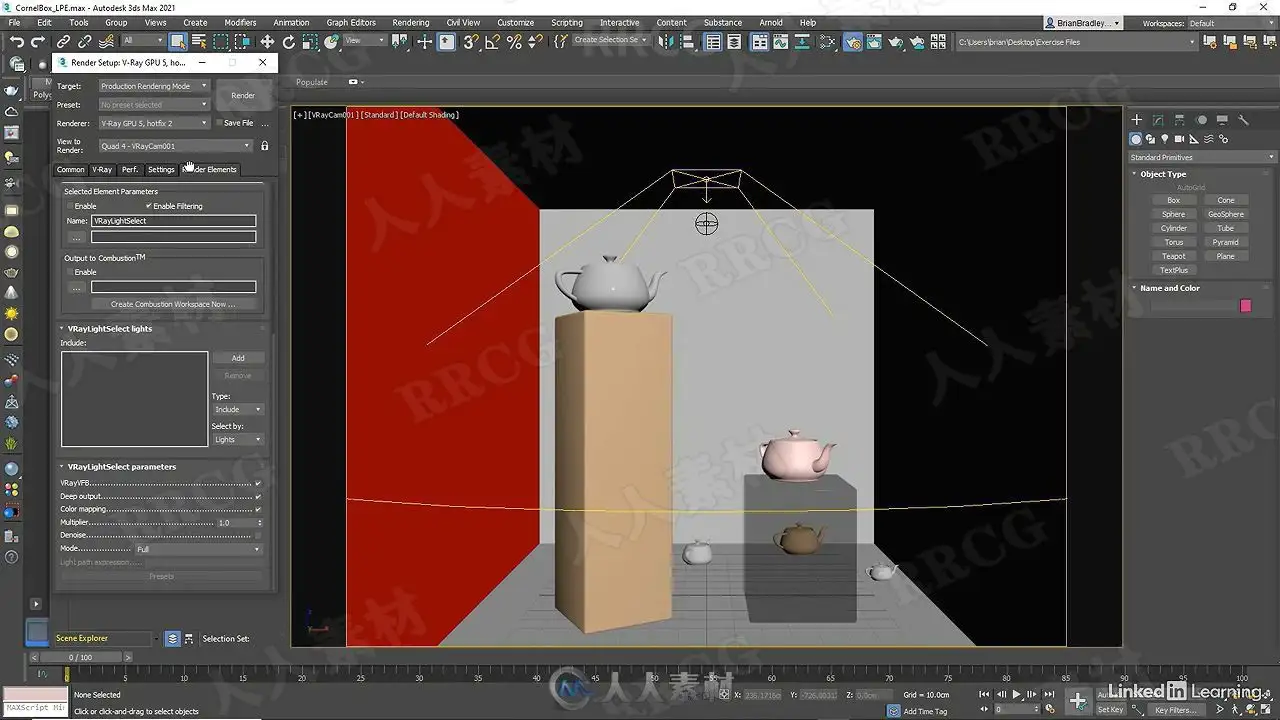Activate the Select and Move tool
The height and width of the screenshot is (720, 1280).
[267, 42]
